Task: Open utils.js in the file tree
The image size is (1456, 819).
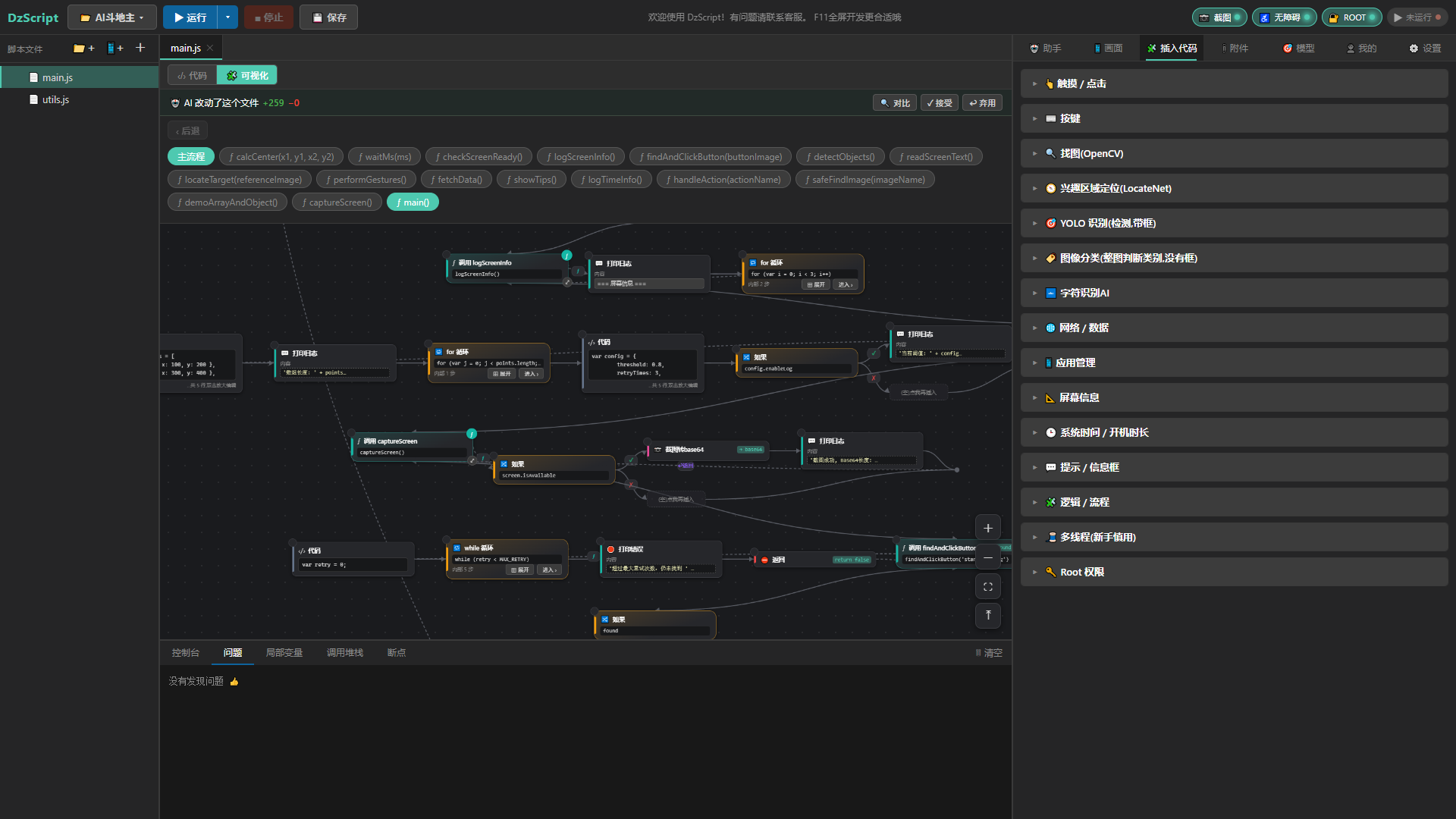Action: tap(55, 99)
